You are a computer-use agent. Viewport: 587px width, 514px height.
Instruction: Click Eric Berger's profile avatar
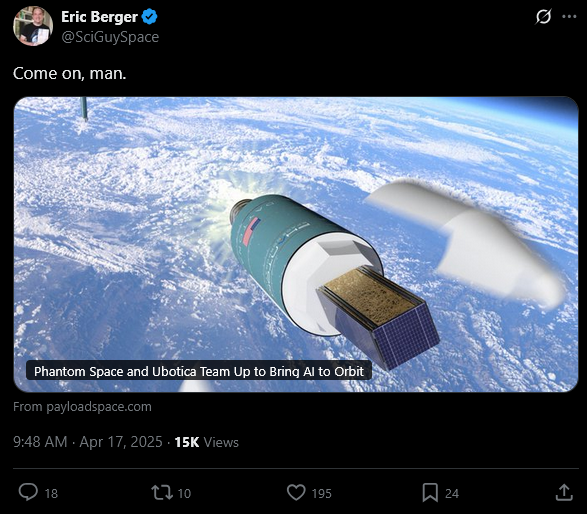click(33, 26)
